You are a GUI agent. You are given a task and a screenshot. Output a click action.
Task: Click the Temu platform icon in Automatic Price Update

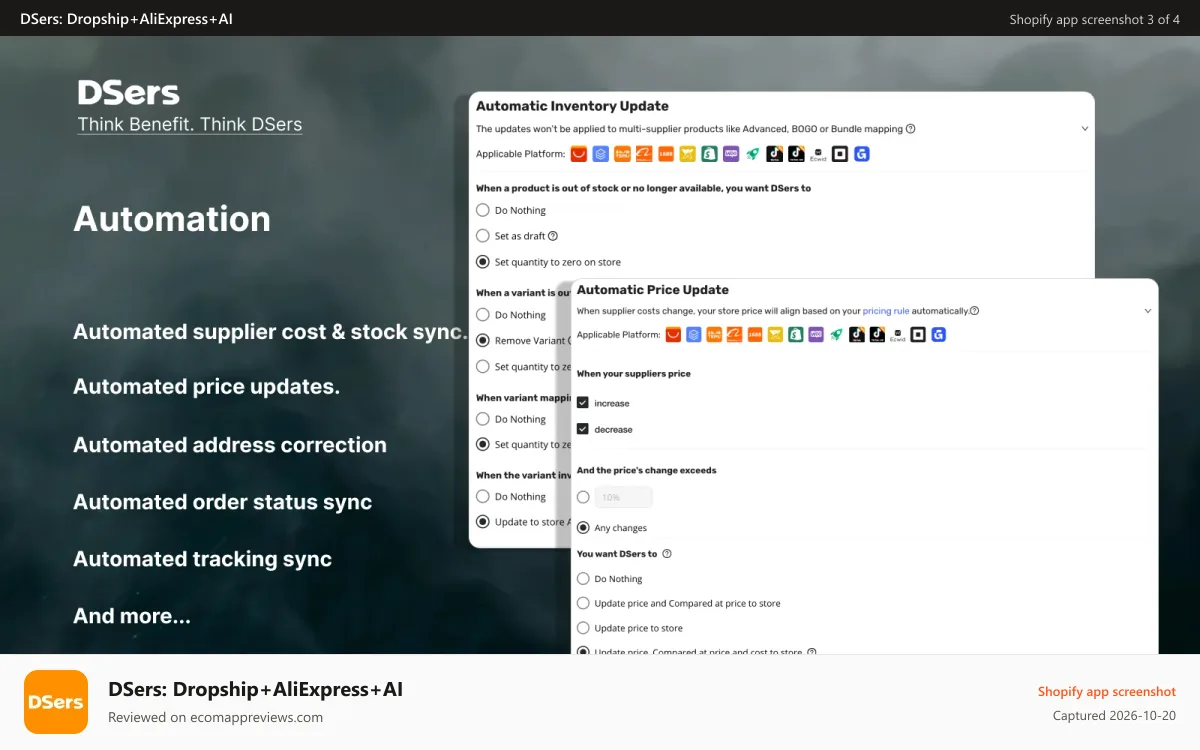(x=714, y=334)
